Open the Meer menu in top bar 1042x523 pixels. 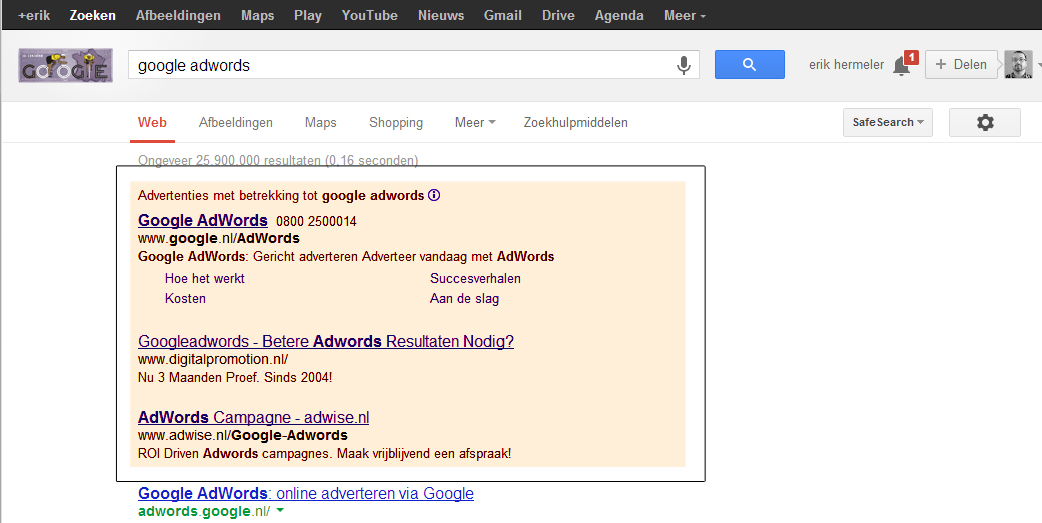(684, 15)
